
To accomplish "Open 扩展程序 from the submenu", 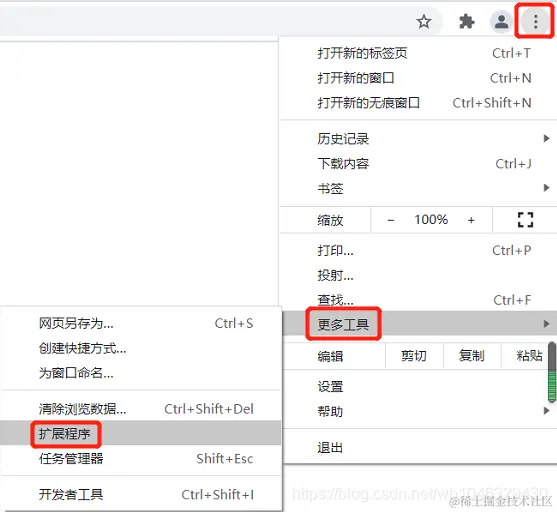I will click(141, 433).
